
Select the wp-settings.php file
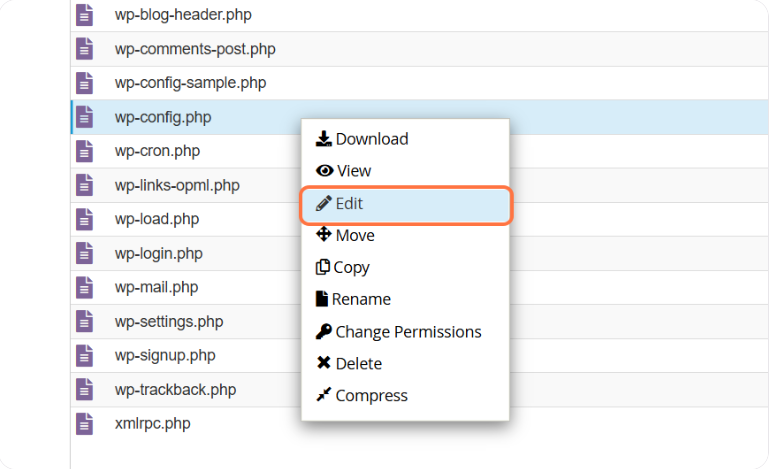click(169, 321)
